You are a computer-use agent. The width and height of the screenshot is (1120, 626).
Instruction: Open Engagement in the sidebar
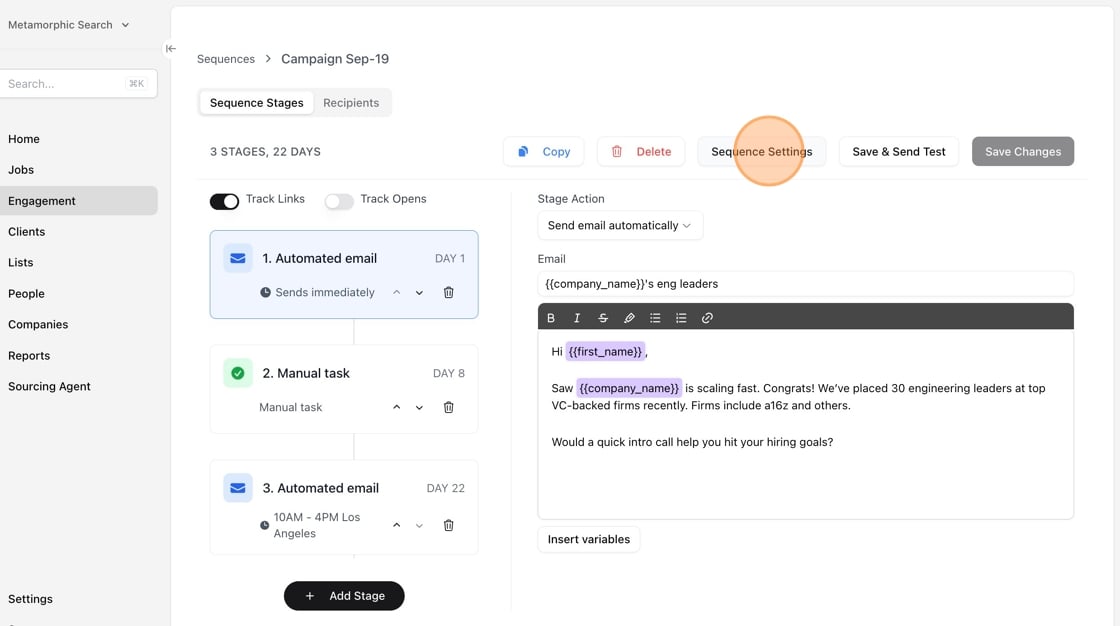79,201
